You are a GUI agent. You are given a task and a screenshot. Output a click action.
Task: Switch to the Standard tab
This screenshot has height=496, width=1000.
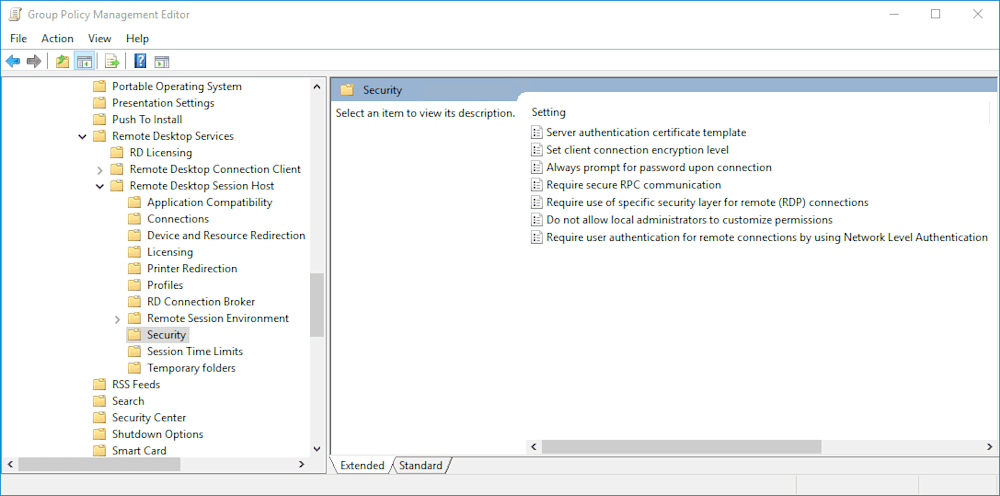click(x=421, y=465)
